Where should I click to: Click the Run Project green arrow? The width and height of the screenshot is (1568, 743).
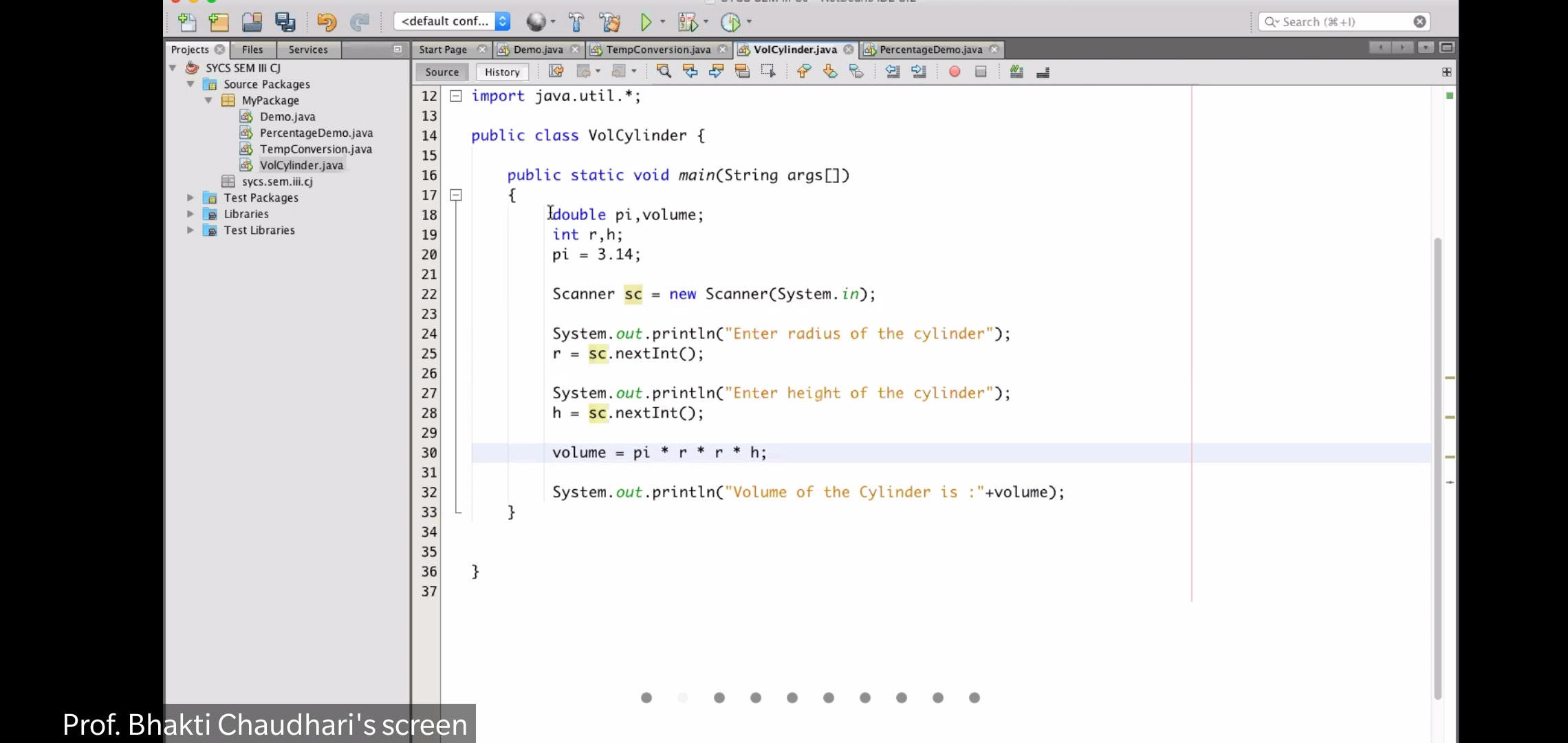(x=646, y=22)
